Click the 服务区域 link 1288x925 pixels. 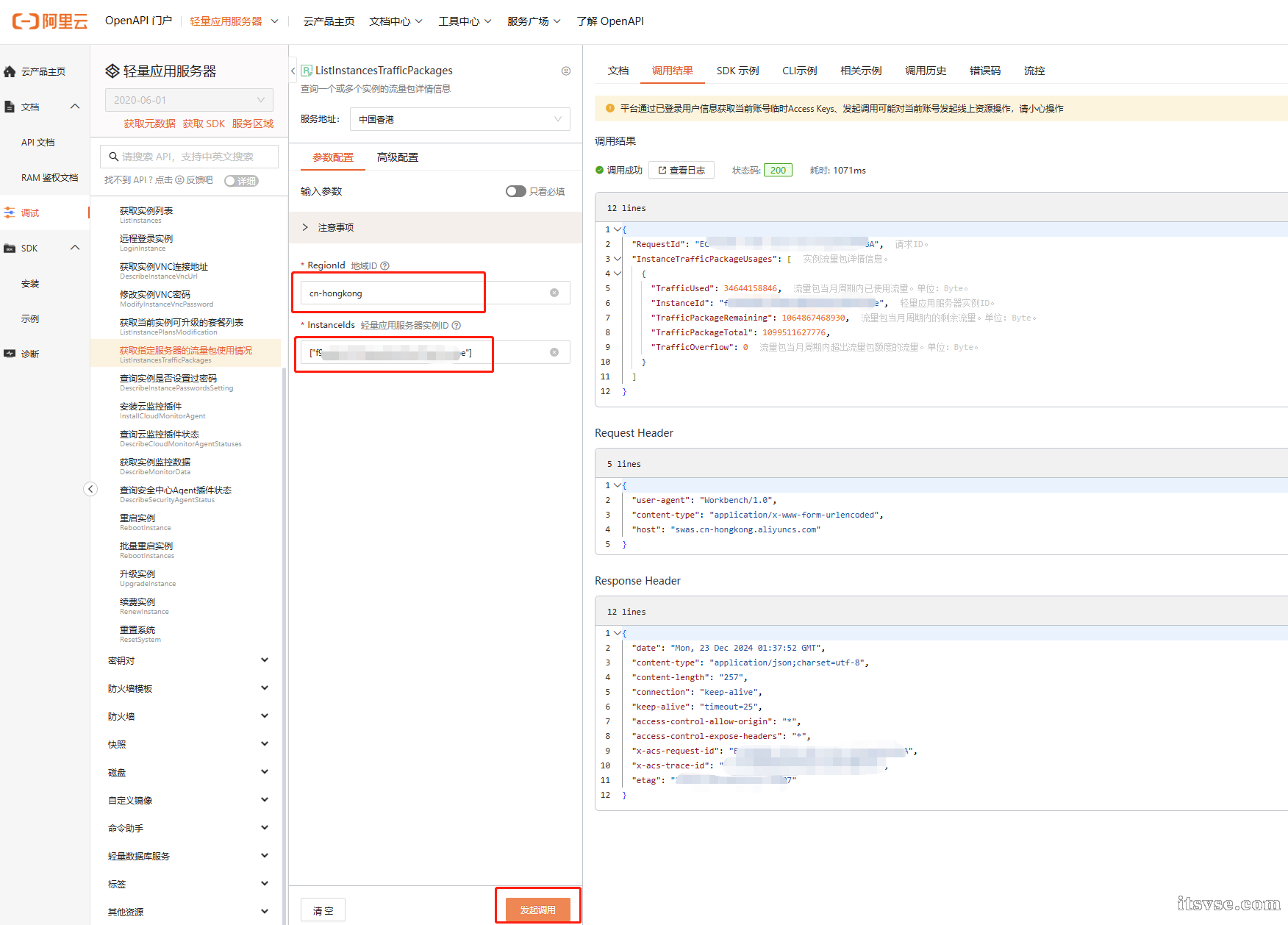[253, 124]
